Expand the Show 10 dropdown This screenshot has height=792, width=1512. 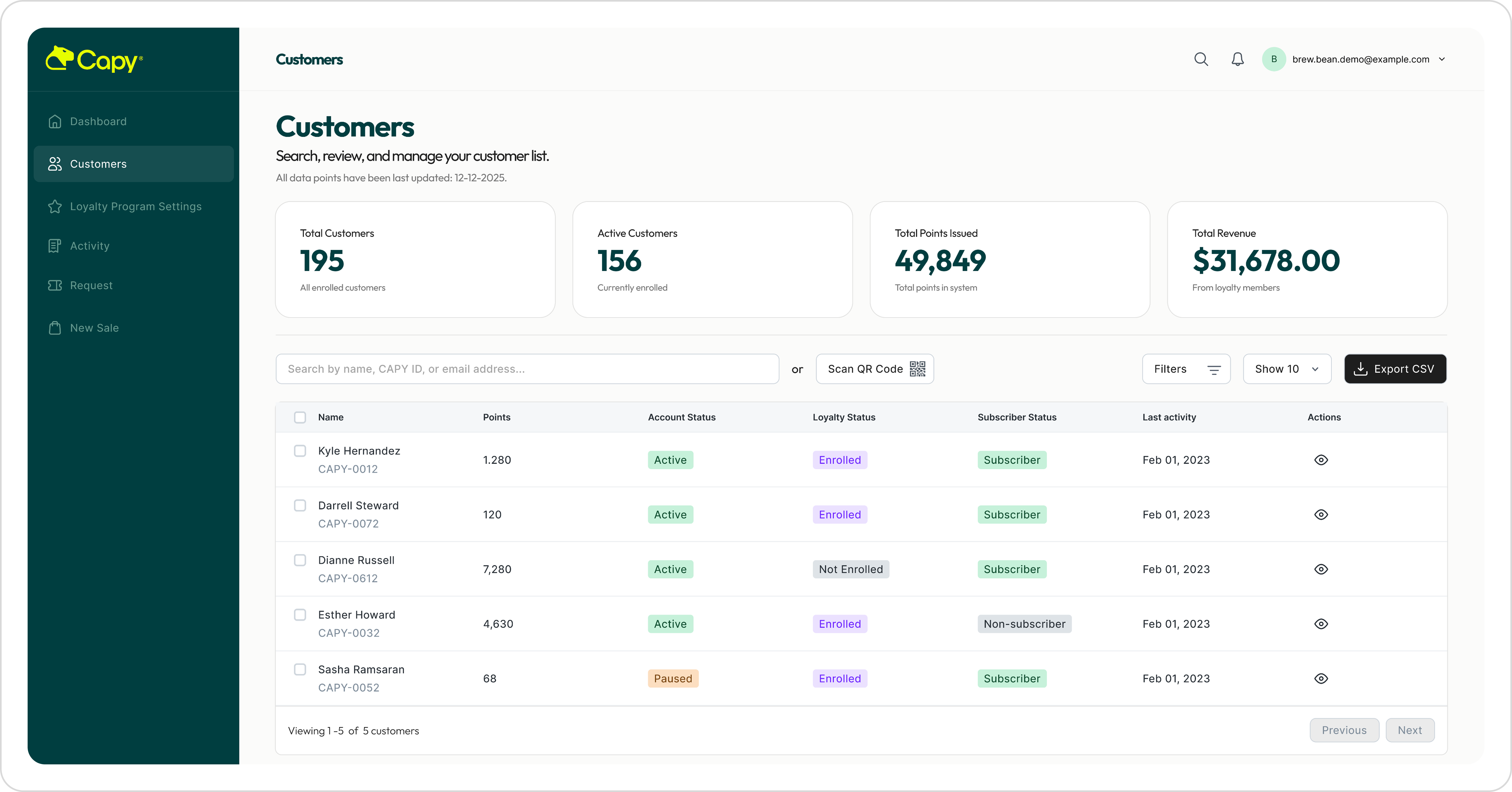click(x=1287, y=369)
